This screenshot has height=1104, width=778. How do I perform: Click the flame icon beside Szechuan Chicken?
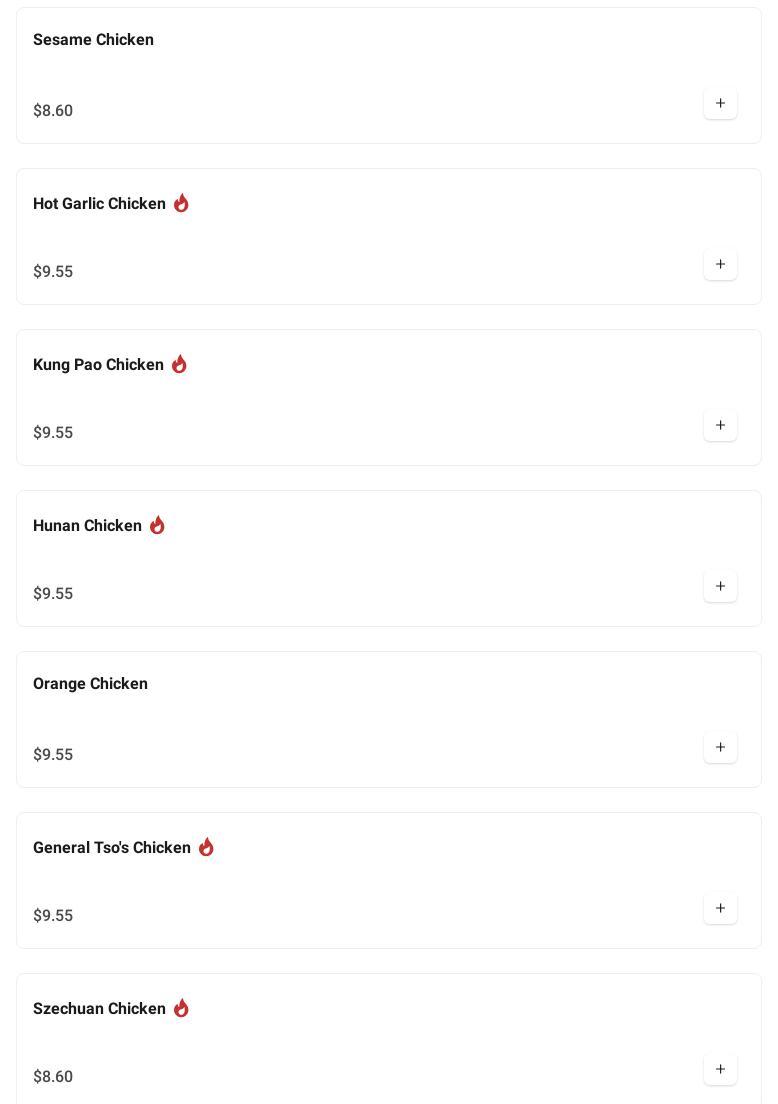[181, 1008]
